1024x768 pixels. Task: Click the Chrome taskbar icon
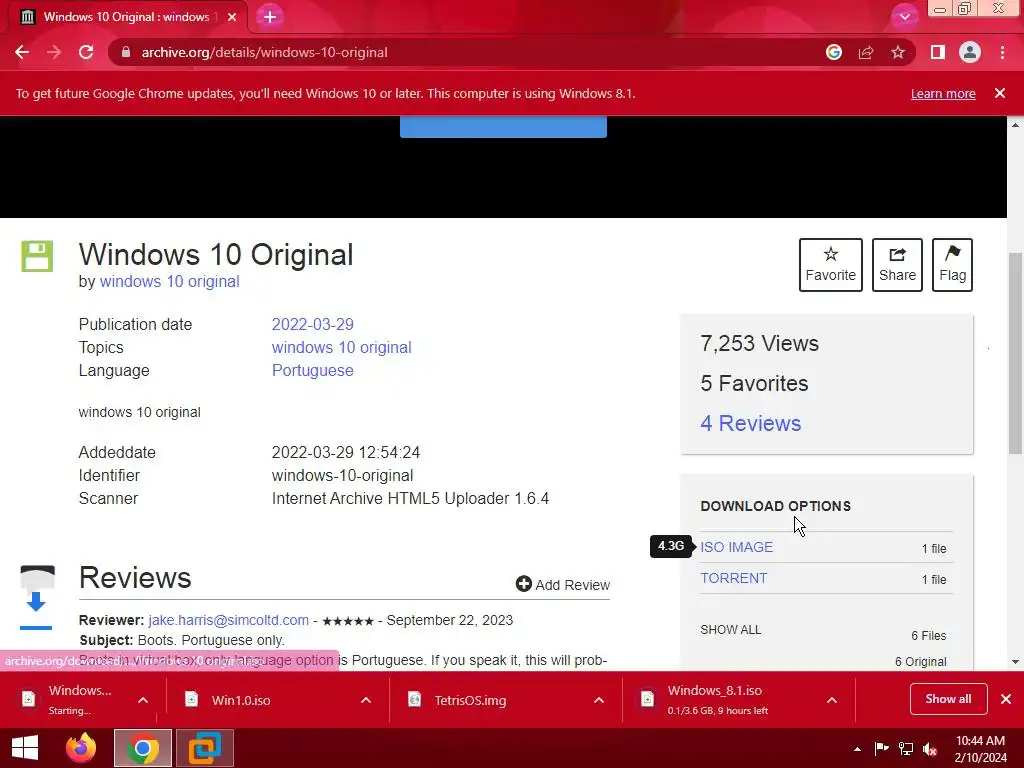point(143,748)
